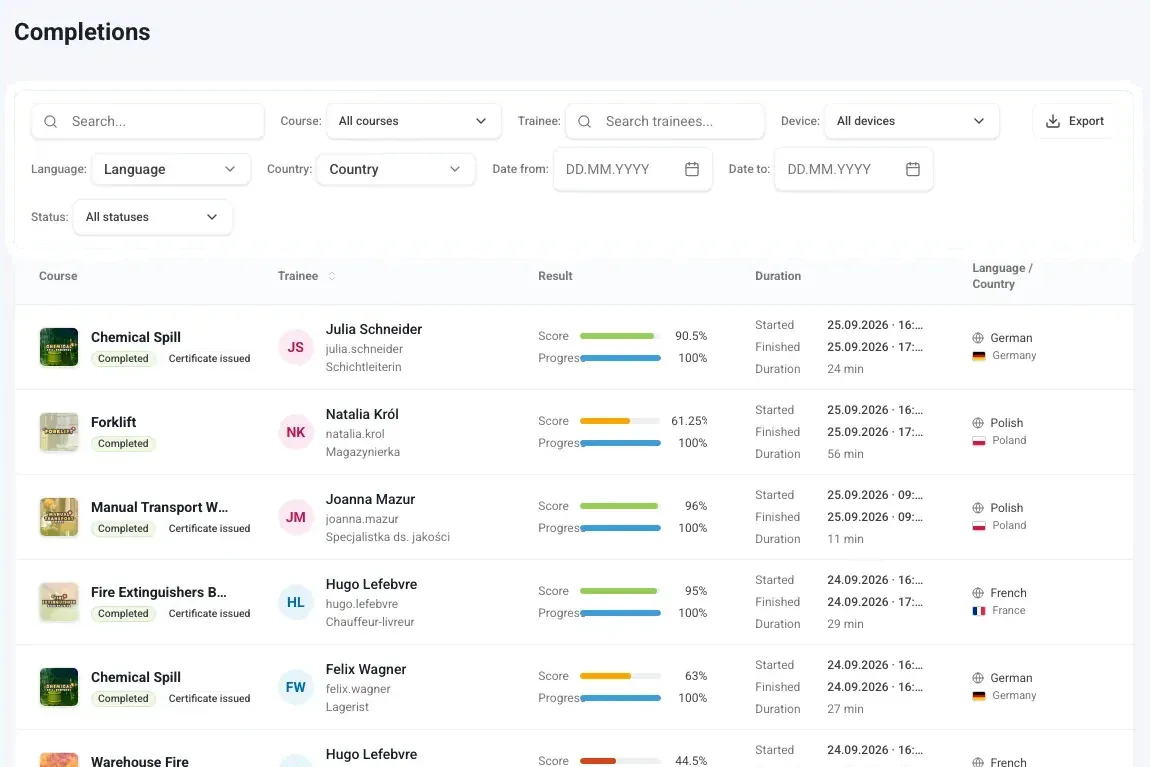Click the JM avatar for Joanna Mazur

(296, 517)
